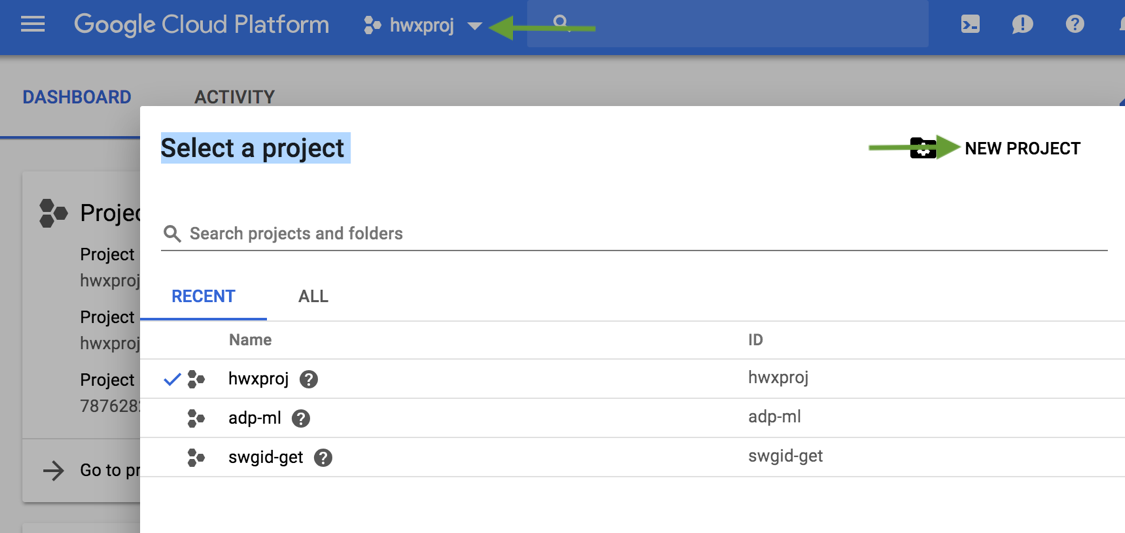Select the checked hwxproj project row

click(x=632, y=379)
